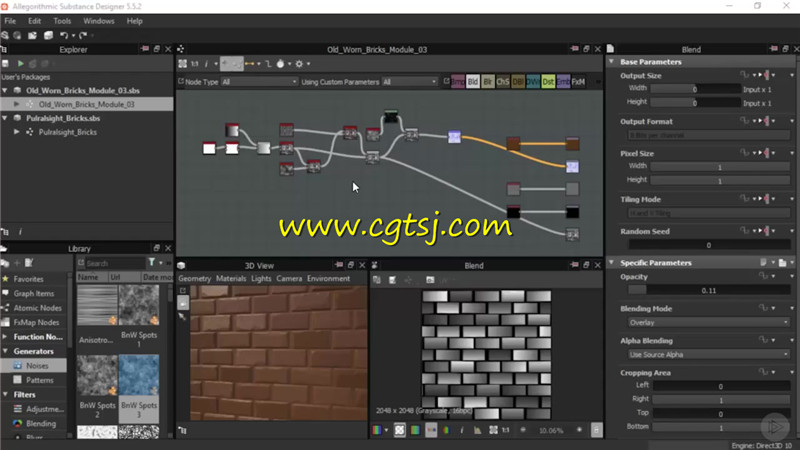Add a Distance (Dst) node

tap(548, 82)
